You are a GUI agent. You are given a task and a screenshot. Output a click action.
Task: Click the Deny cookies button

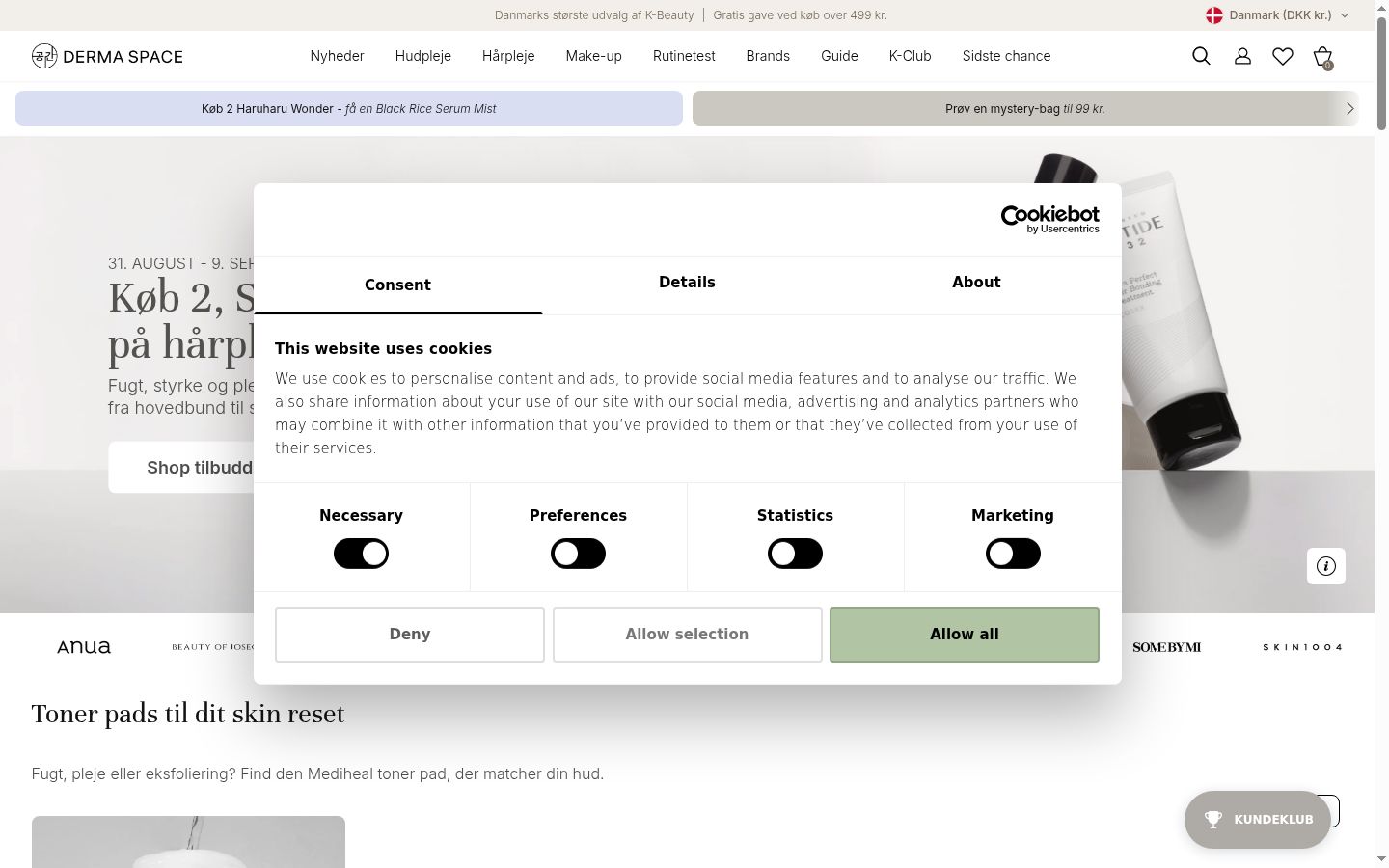pyautogui.click(x=410, y=635)
